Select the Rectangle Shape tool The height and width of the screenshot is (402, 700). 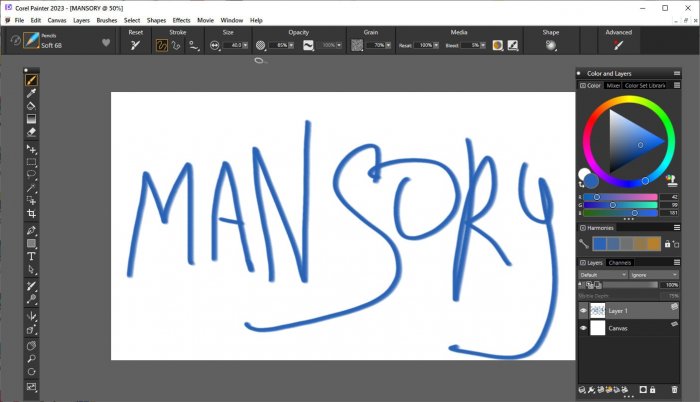pyautogui.click(x=31, y=243)
